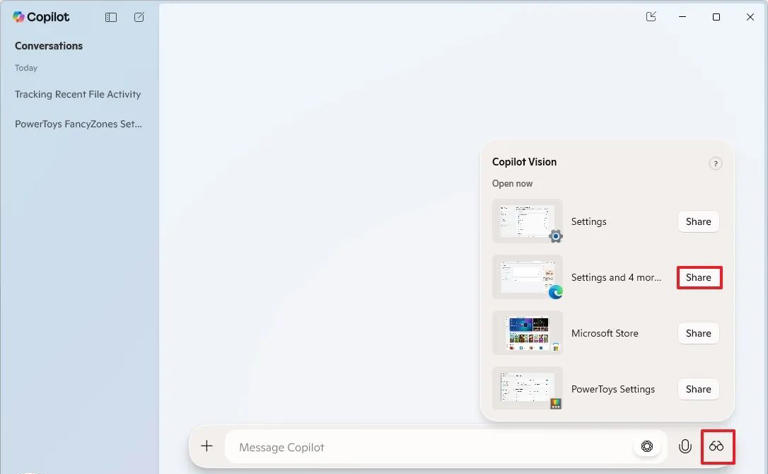Screen dimensions: 768x474
Task: Click the microphone voice icon
Action: [x=685, y=446]
